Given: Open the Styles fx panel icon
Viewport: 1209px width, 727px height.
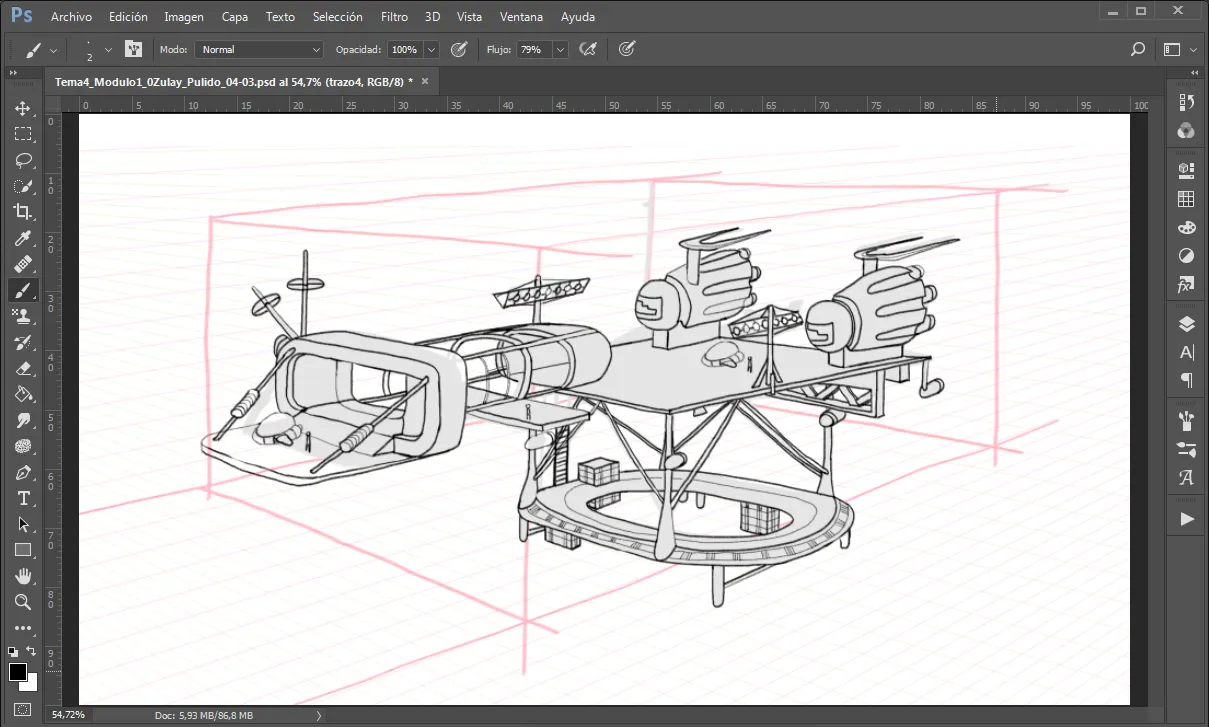Looking at the screenshot, I should 1187,285.
